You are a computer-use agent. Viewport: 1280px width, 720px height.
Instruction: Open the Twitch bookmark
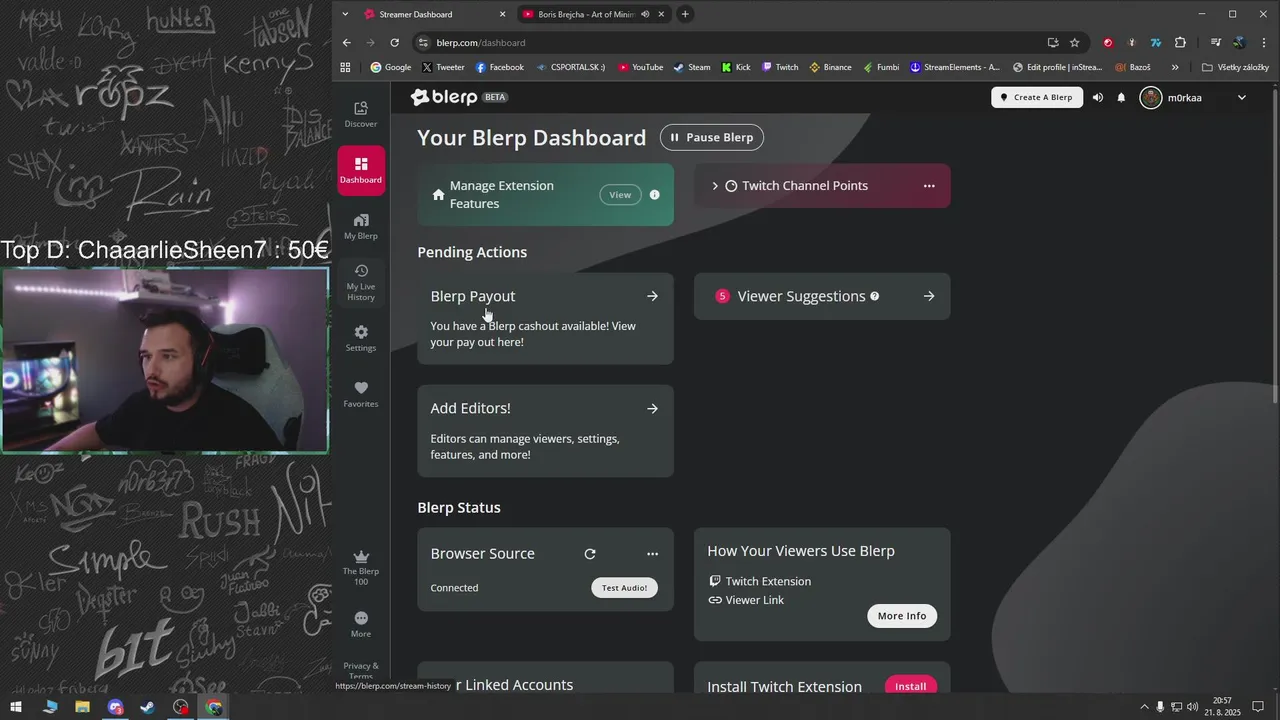[780, 67]
